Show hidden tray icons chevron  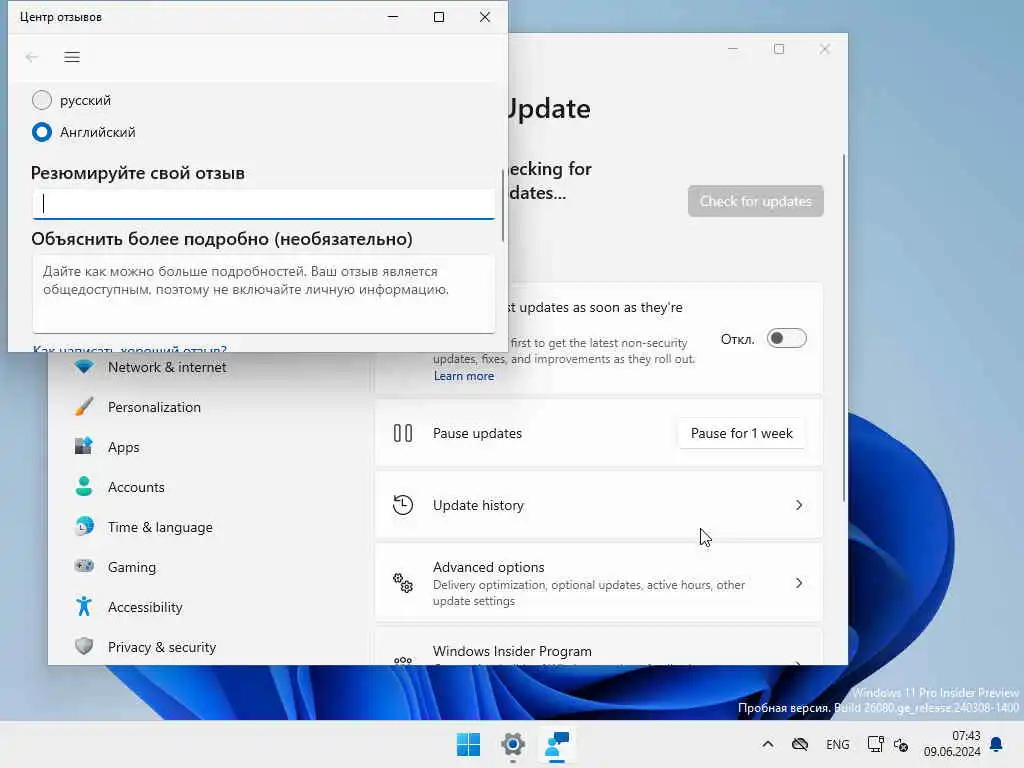pyautogui.click(x=768, y=744)
